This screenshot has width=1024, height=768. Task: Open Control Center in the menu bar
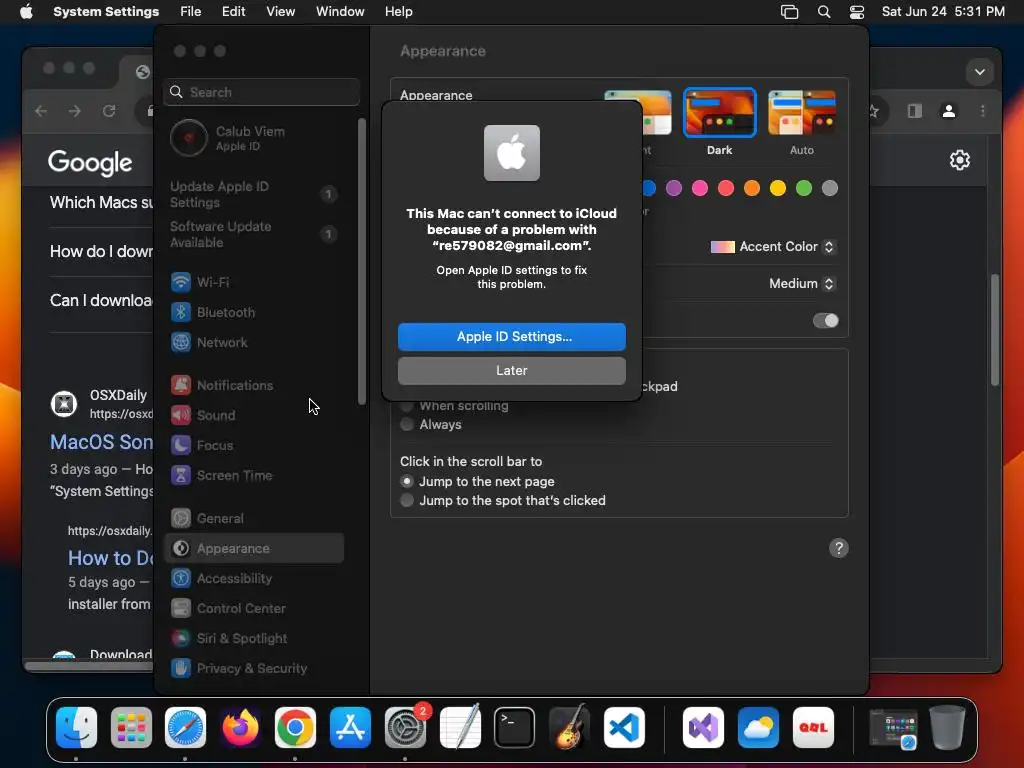coord(857,12)
